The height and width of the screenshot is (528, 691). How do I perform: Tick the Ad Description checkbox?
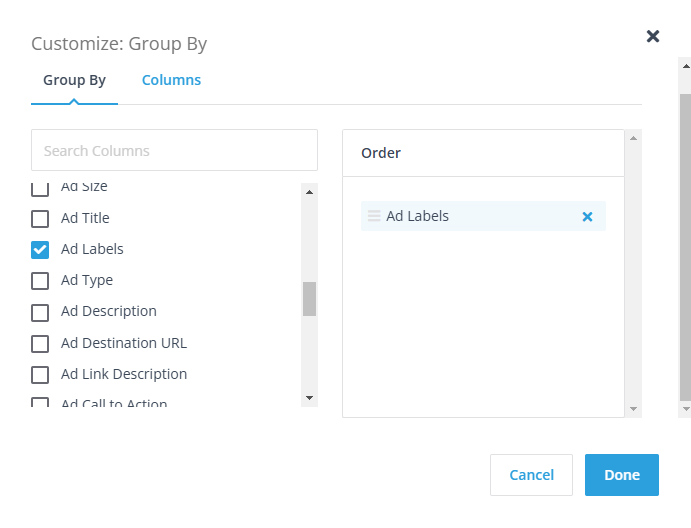point(40,312)
